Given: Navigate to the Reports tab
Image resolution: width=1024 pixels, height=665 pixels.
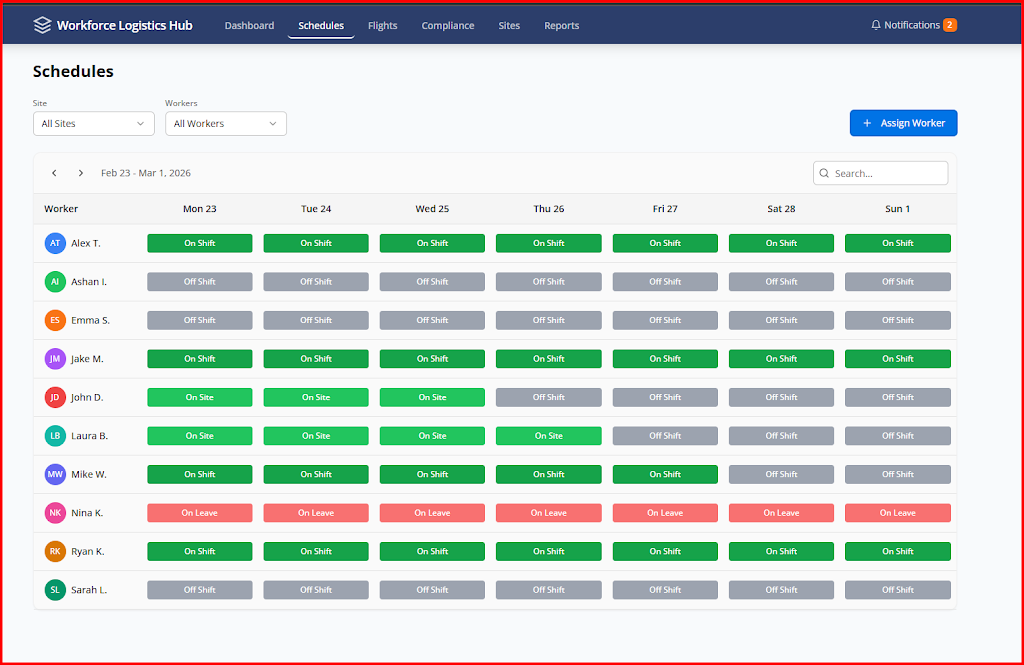Looking at the screenshot, I should [x=561, y=26].
